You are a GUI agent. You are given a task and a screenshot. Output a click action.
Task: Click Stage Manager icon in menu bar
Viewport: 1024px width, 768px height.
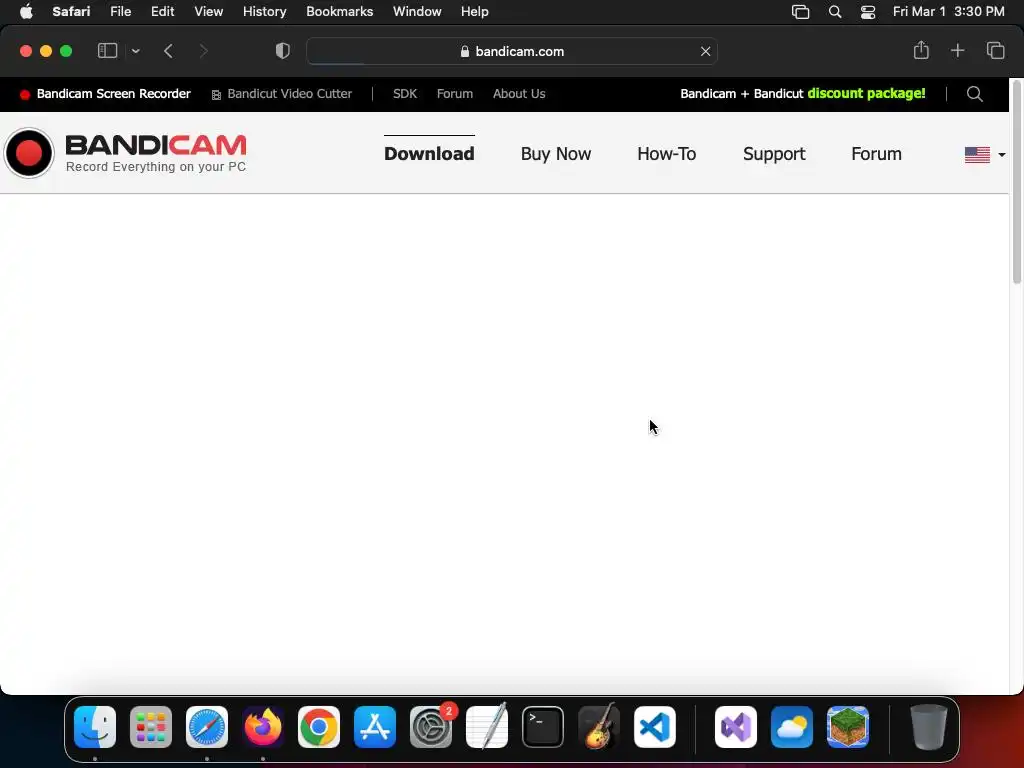click(x=801, y=12)
